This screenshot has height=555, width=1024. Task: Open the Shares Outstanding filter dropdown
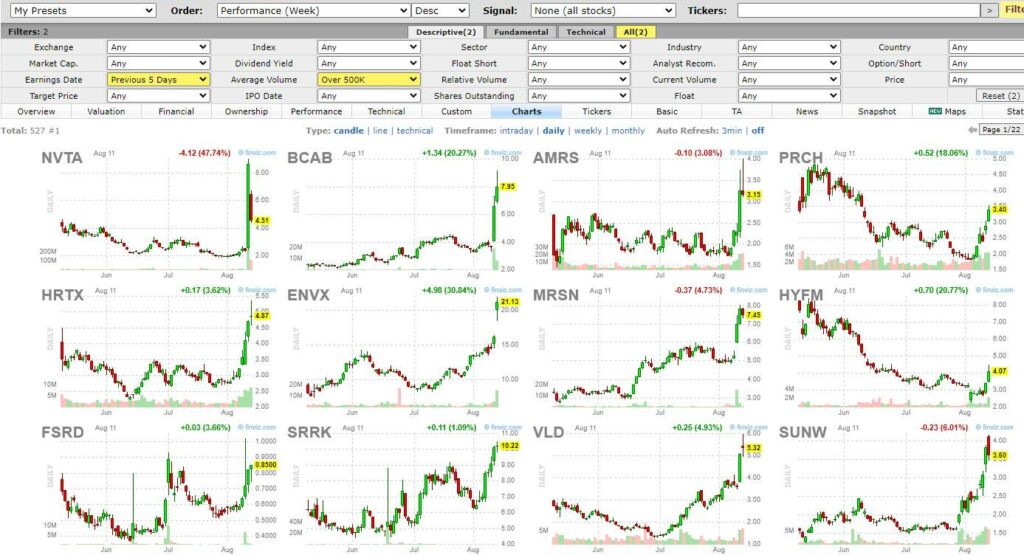579,96
